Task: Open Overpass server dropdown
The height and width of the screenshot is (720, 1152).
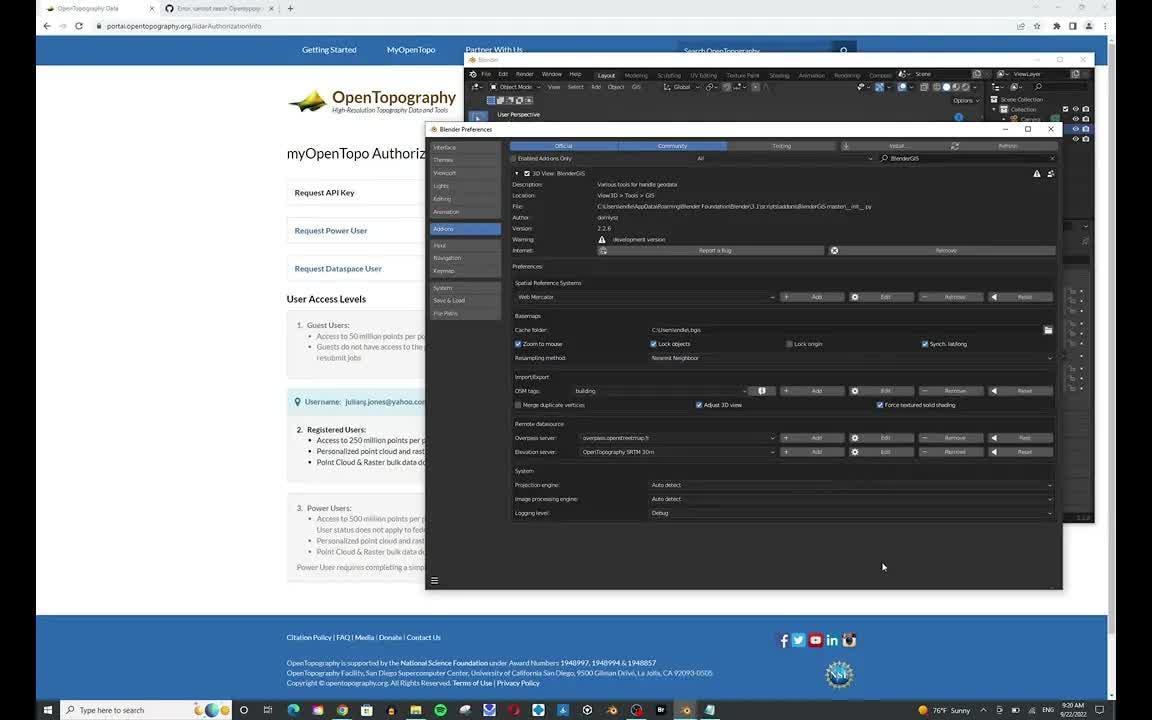Action: tap(677, 438)
